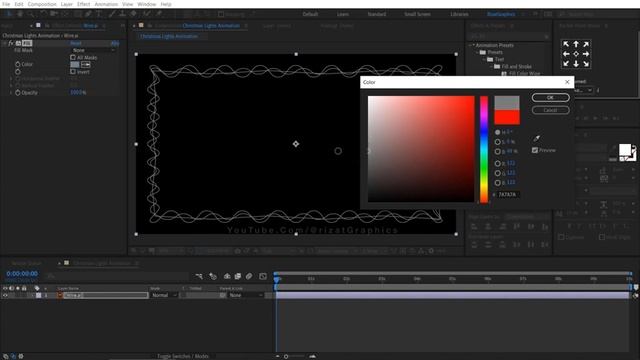The image size is (640, 360).
Task: Click the draft 3D icon in timeline
Action: point(213,276)
